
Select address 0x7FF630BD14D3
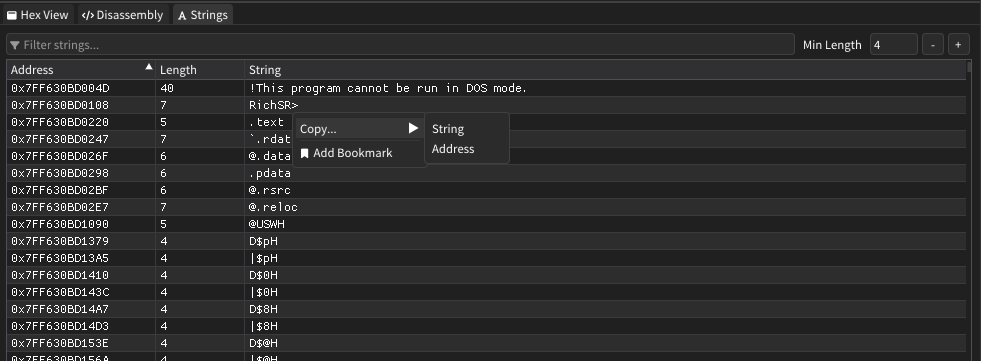click(x=60, y=325)
